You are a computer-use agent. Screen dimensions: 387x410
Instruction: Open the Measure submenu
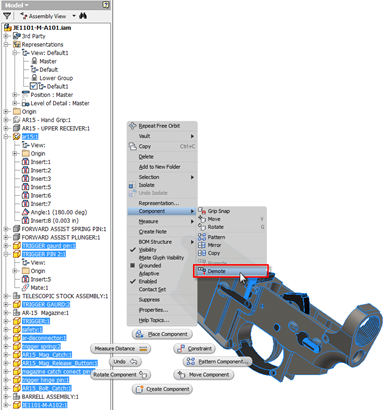point(162,221)
